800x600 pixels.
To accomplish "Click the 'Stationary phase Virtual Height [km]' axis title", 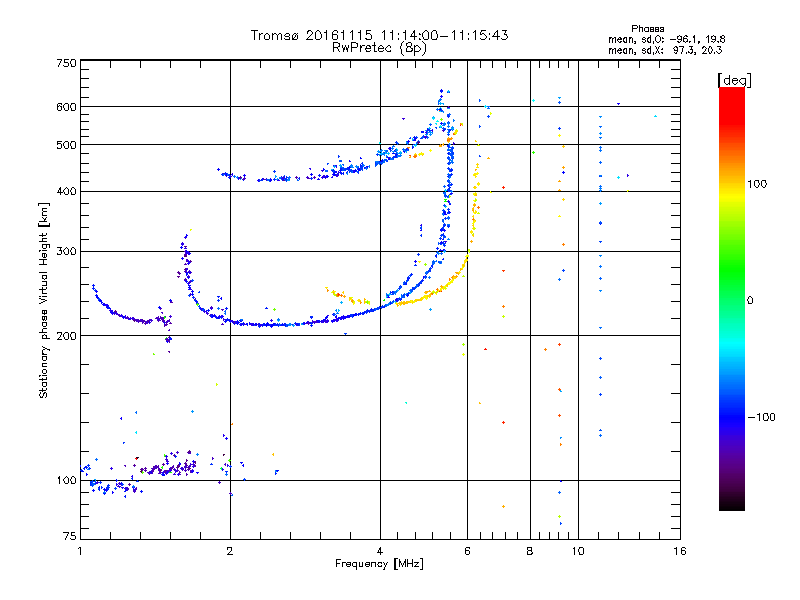I will click(44, 300).
